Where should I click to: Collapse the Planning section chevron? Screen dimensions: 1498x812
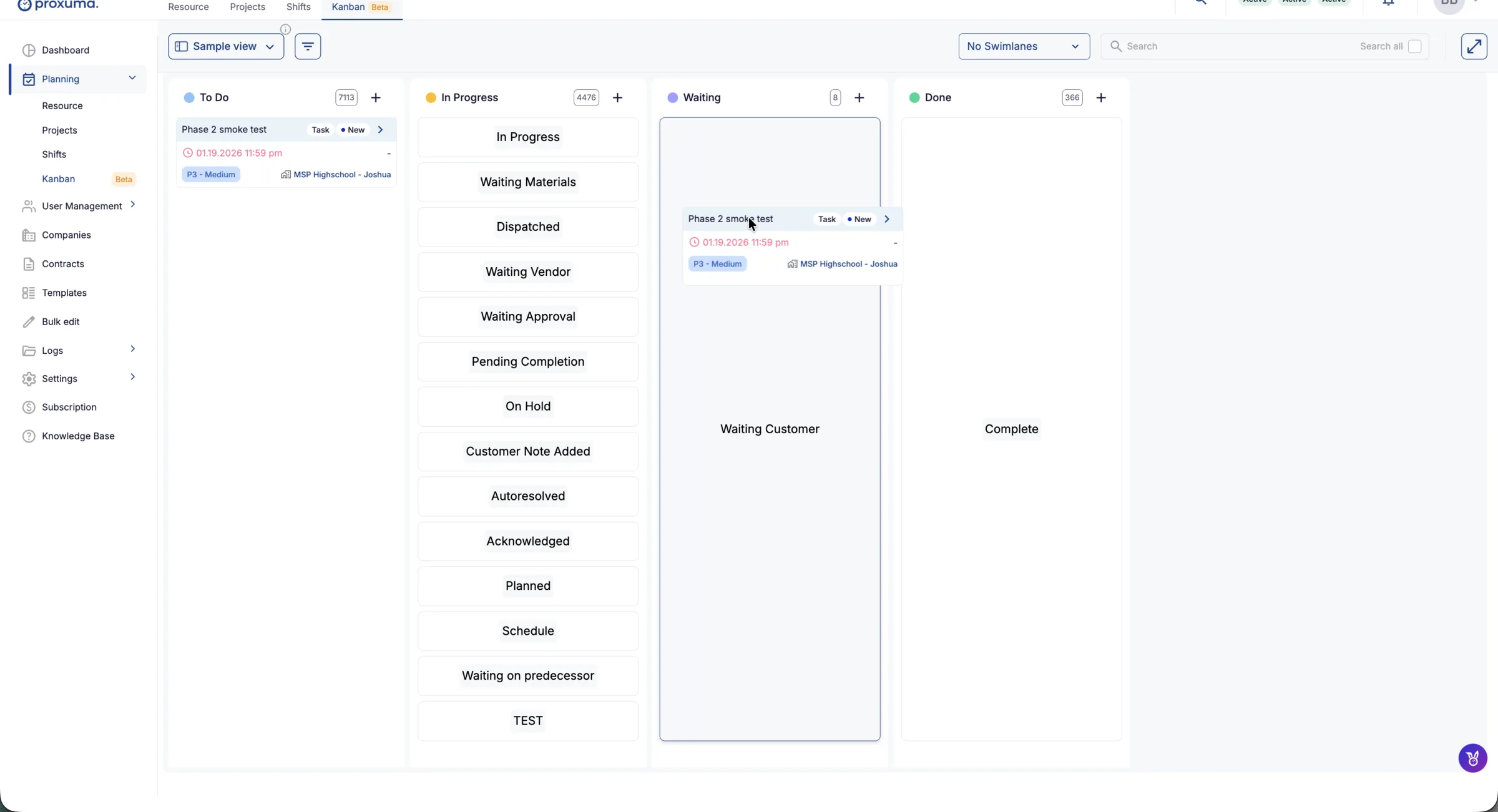132,78
